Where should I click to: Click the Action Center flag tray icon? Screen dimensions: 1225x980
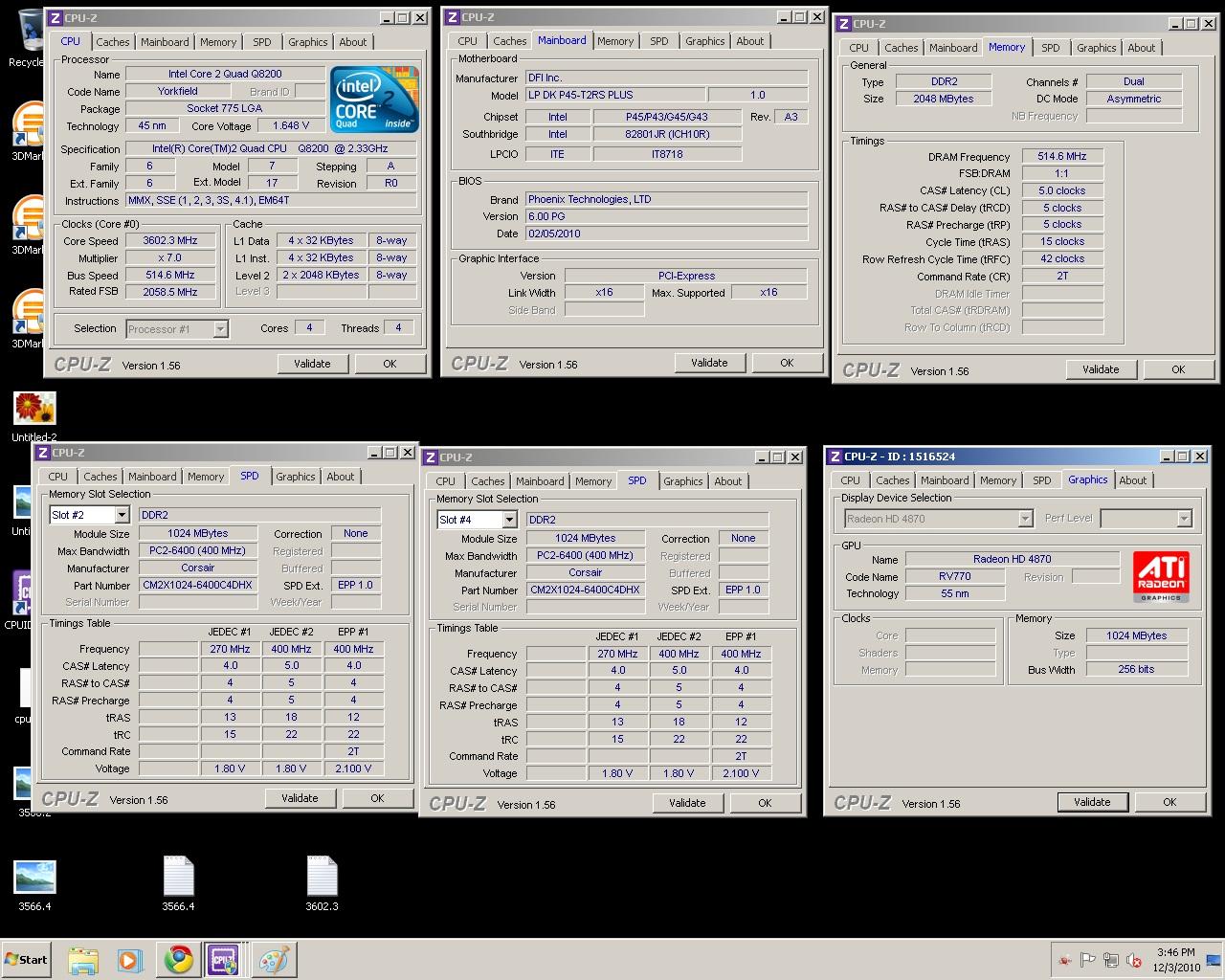(x=1088, y=960)
